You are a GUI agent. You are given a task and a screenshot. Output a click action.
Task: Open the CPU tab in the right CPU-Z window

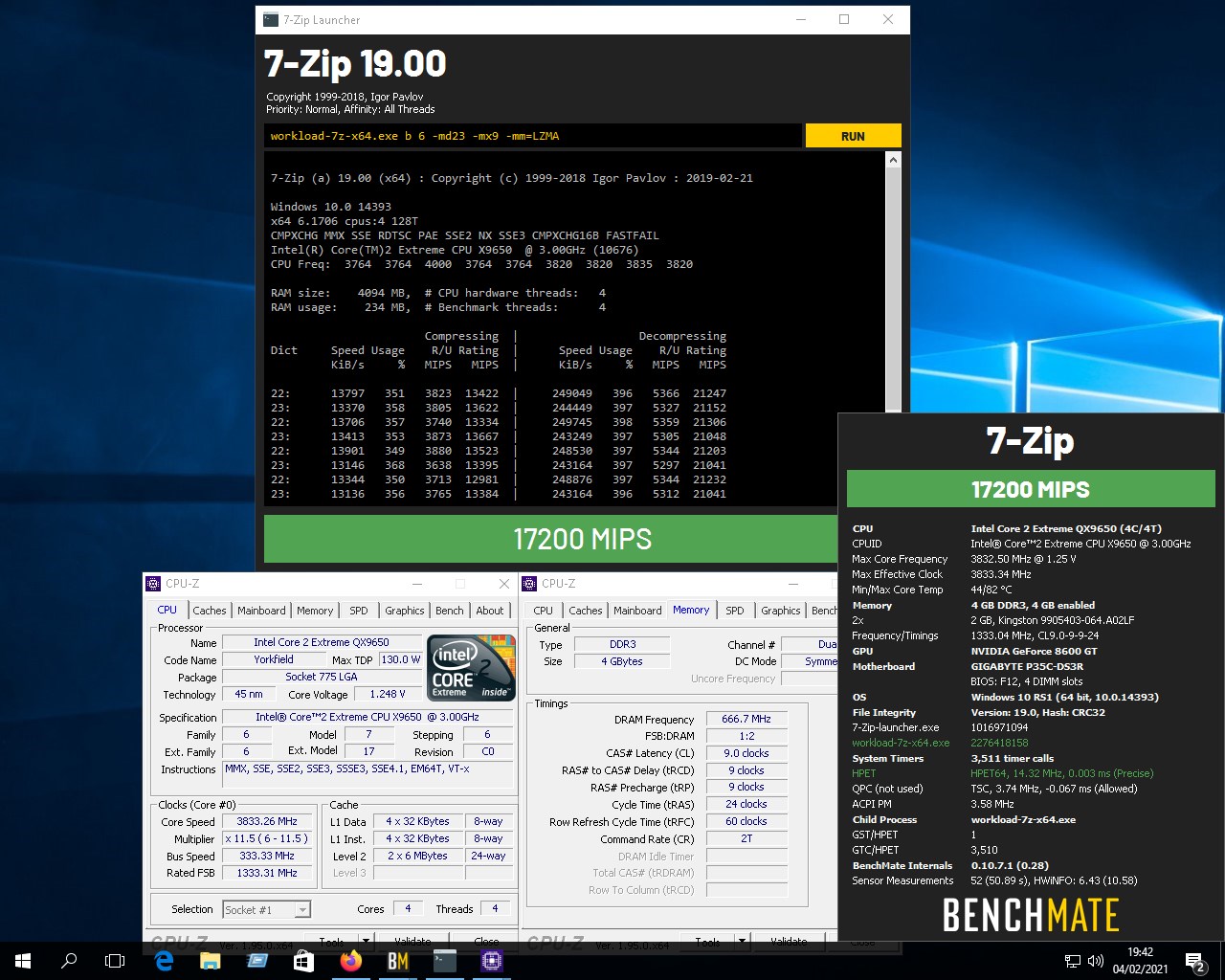[544, 611]
